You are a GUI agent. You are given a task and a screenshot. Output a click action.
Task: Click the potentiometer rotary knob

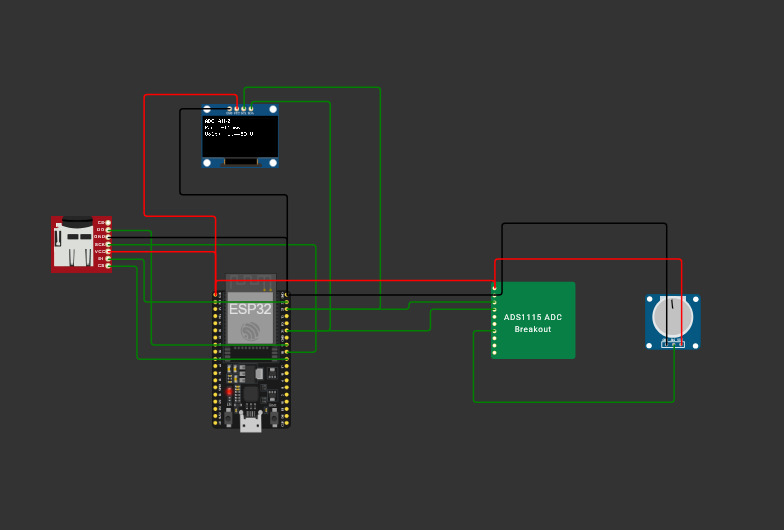pos(672,316)
